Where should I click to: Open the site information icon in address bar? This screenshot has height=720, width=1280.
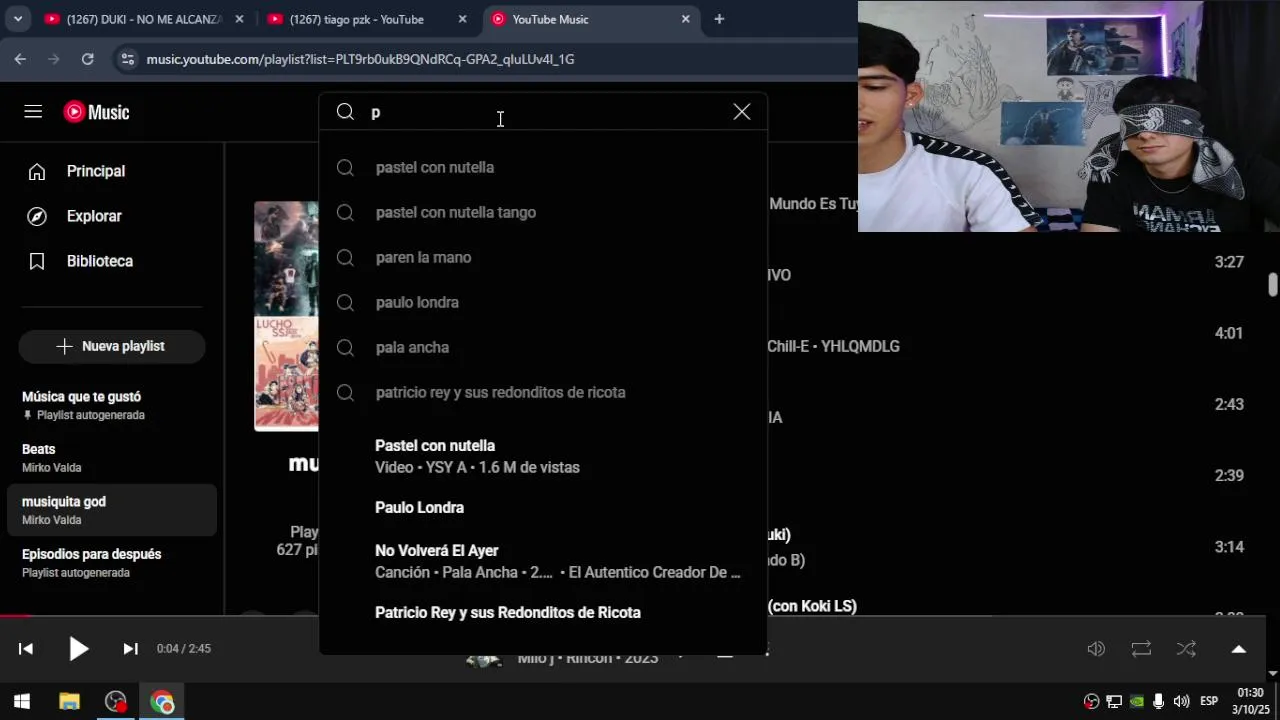click(127, 59)
